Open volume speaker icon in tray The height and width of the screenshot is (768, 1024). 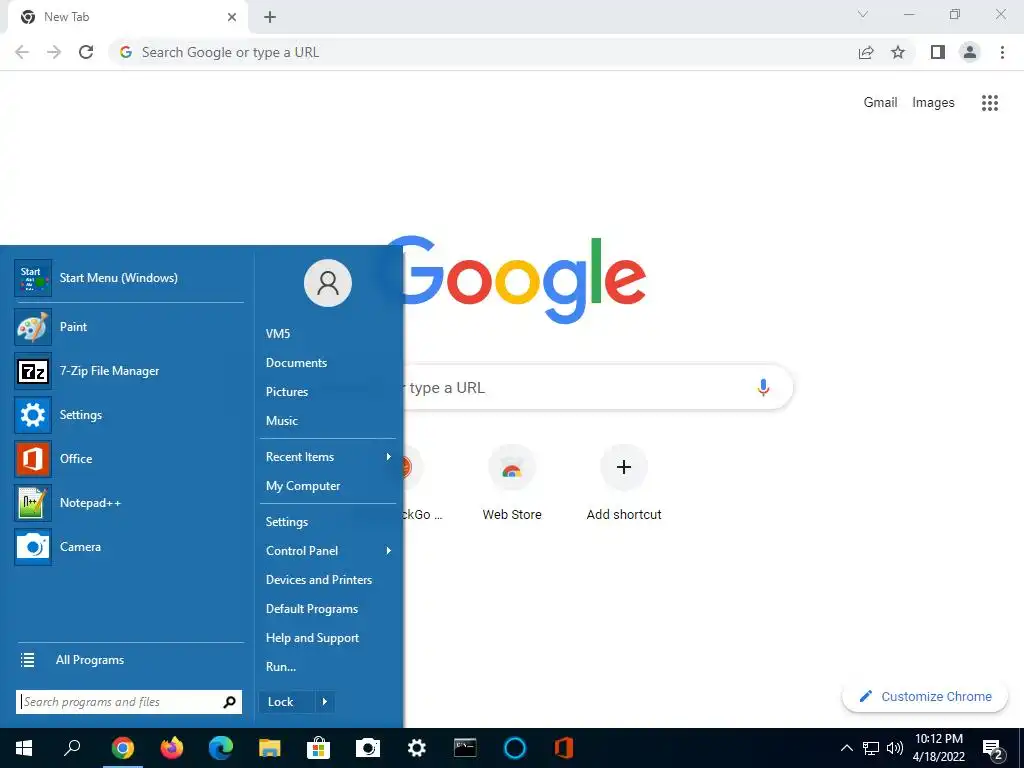click(895, 748)
